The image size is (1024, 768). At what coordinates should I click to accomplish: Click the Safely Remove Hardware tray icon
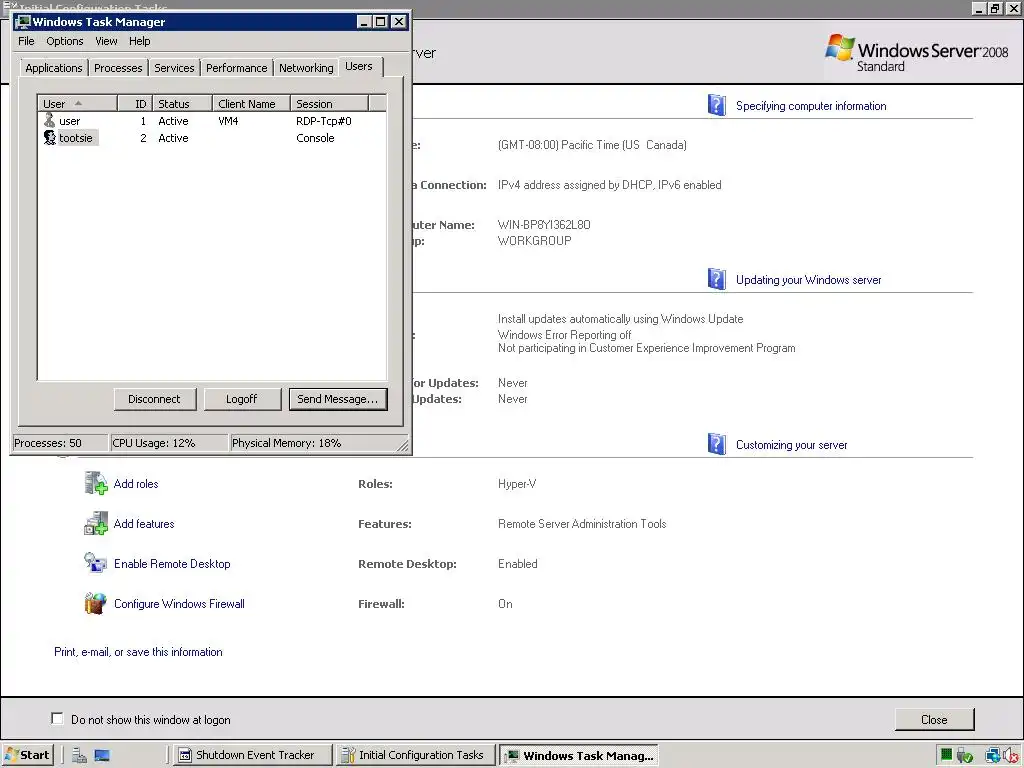(x=965, y=756)
